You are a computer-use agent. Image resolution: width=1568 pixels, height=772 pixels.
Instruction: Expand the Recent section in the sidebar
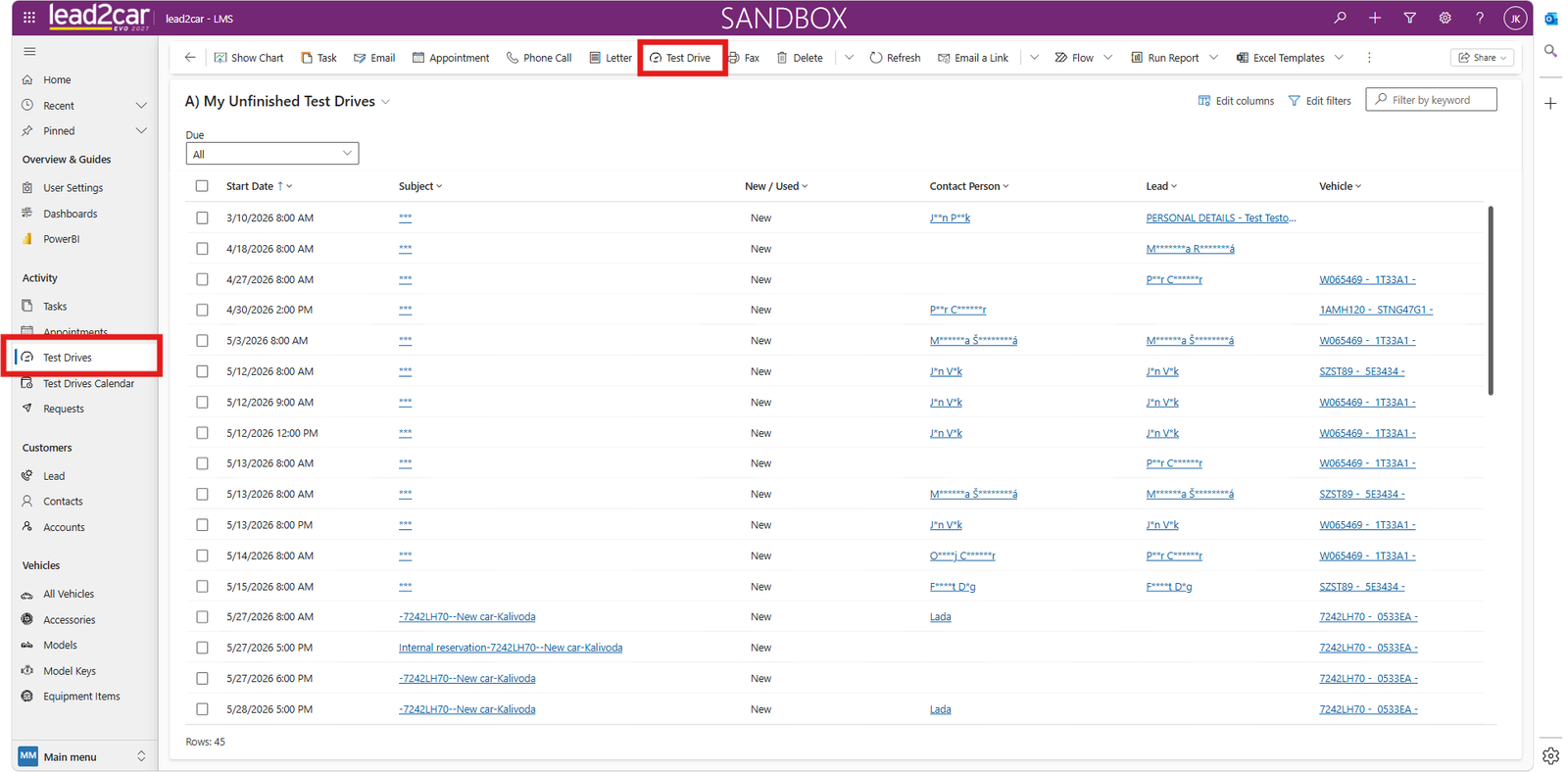(x=141, y=106)
